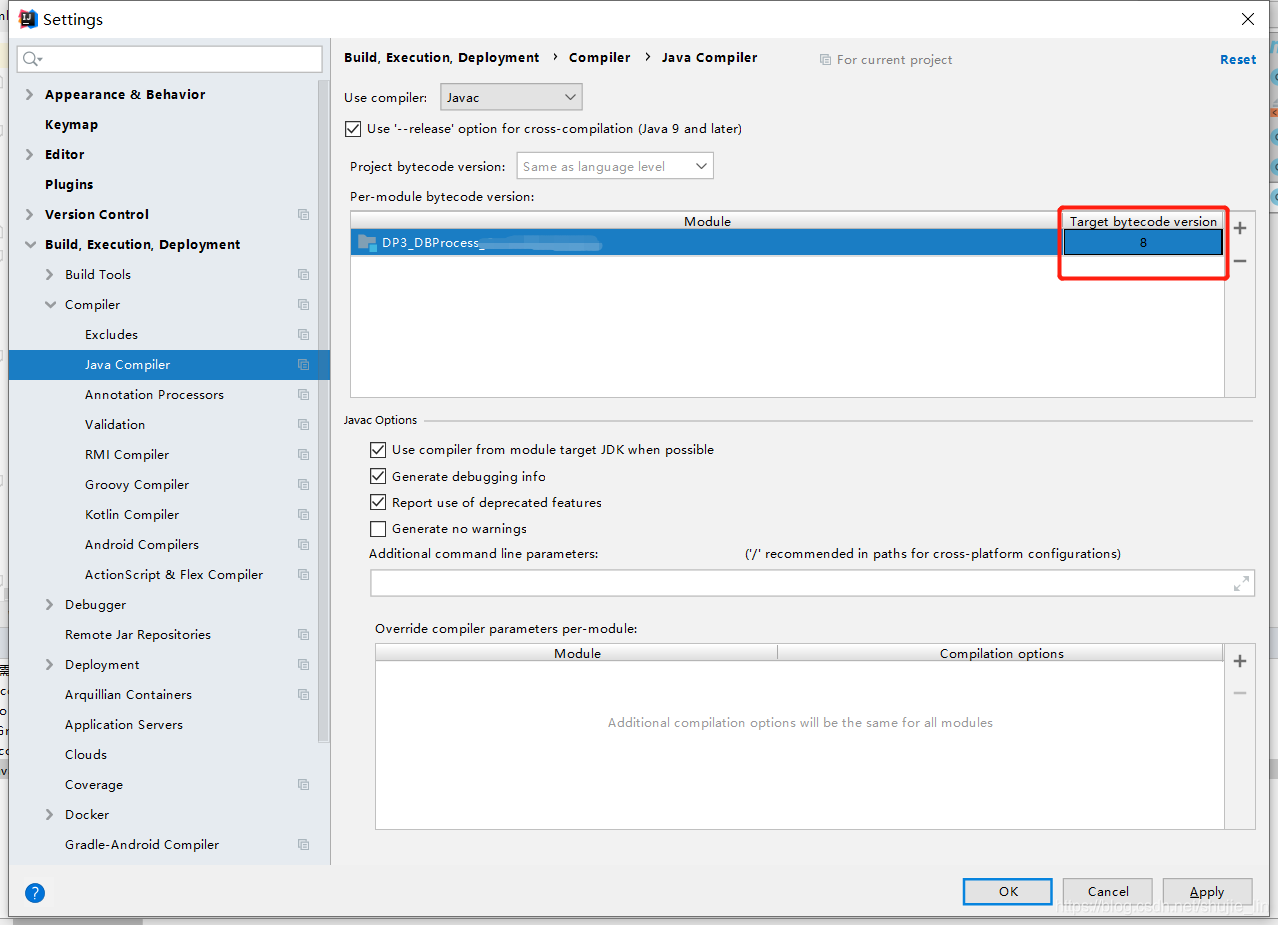Click Compiler in the breadcrumb path
1278x925 pixels.
click(x=600, y=57)
